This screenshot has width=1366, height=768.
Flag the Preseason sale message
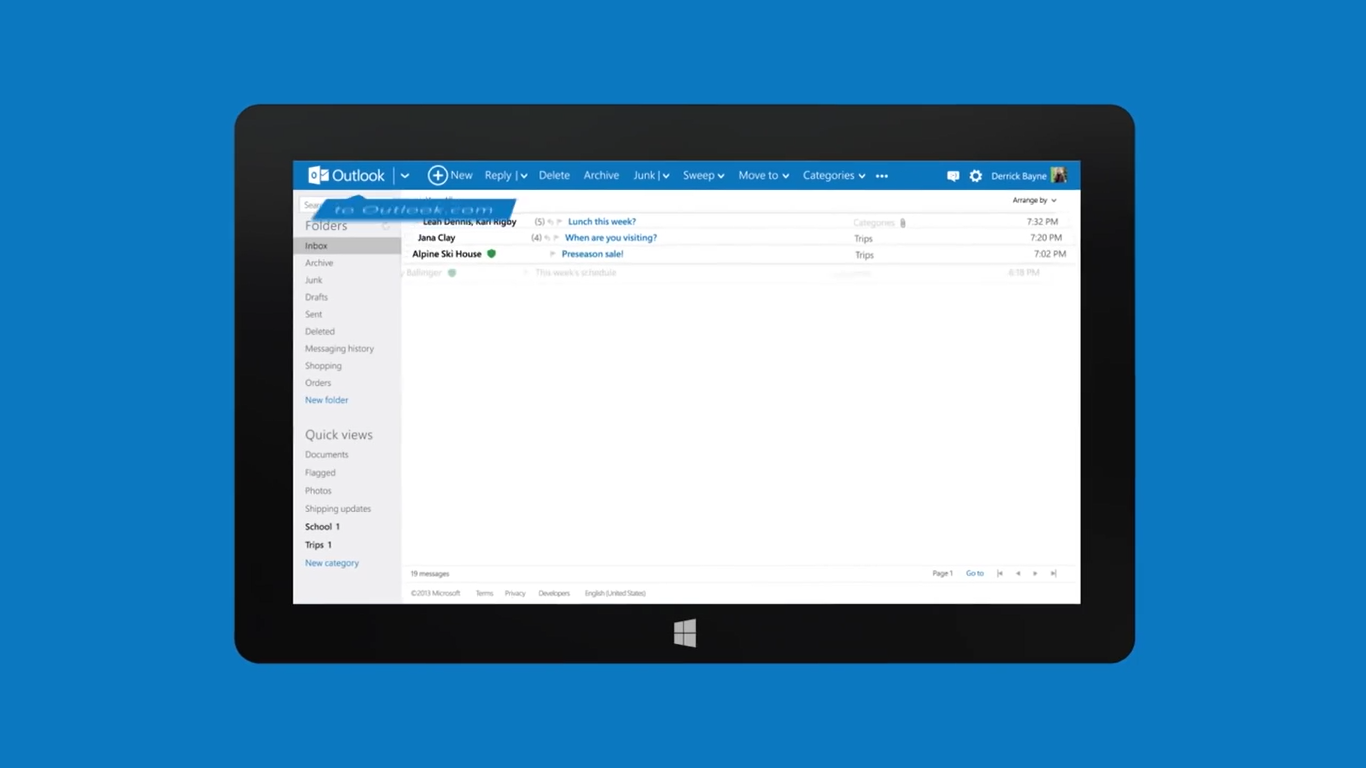(552, 254)
